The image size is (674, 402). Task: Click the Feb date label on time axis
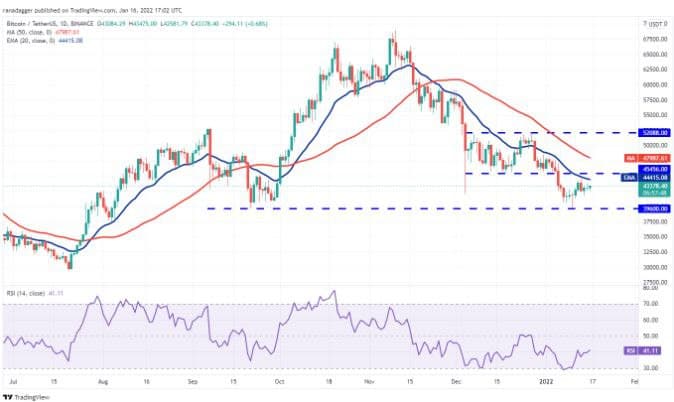tap(634, 381)
